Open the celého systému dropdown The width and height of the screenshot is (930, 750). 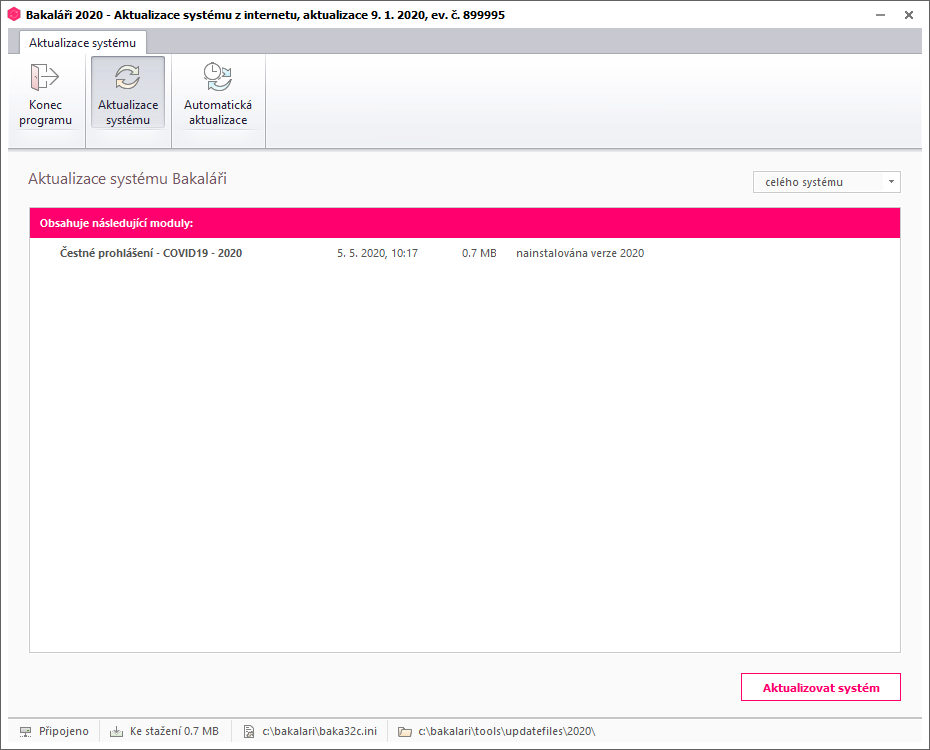pos(826,182)
